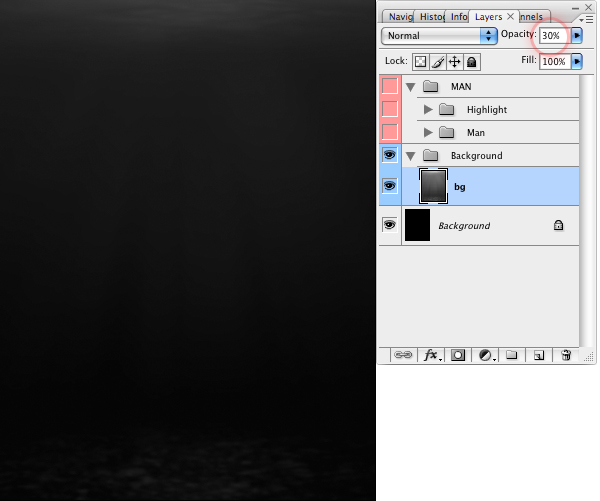Viewport: 600px width, 501px height.
Task: Click the Fill label
Action: tap(528, 60)
